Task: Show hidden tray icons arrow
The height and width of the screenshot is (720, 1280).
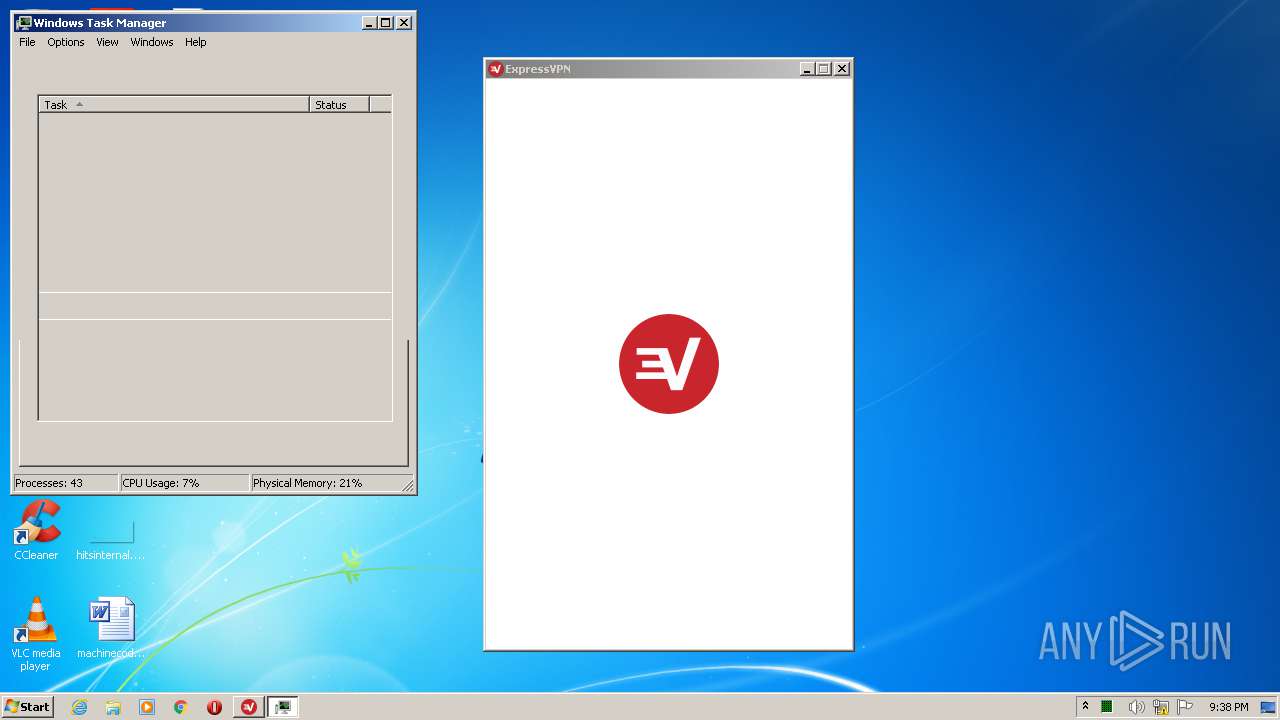Action: pyautogui.click(x=1085, y=707)
